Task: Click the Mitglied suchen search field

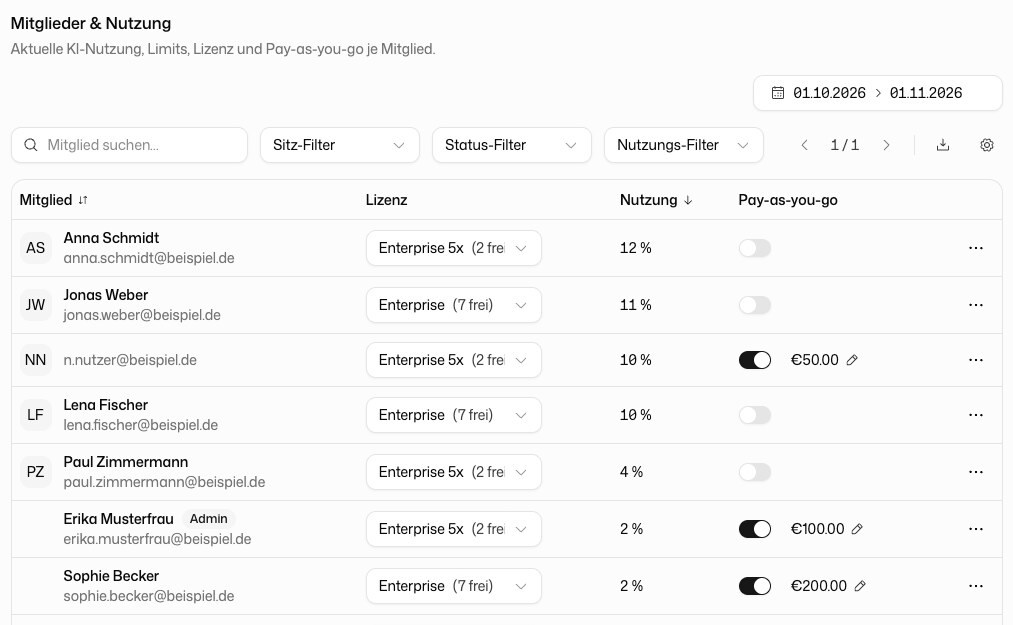Action: coord(129,145)
